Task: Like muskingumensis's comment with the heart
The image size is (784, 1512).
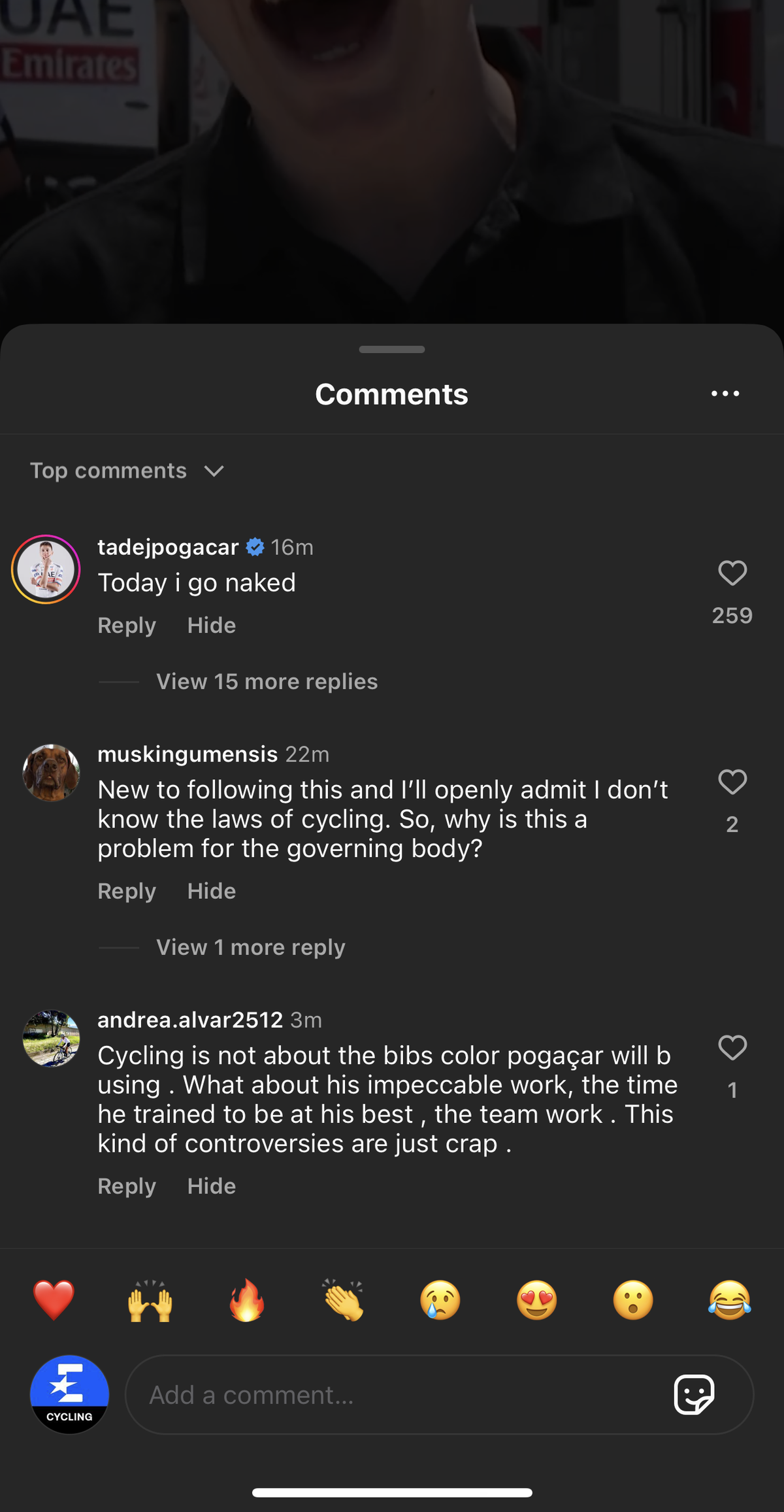Action: (732, 782)
